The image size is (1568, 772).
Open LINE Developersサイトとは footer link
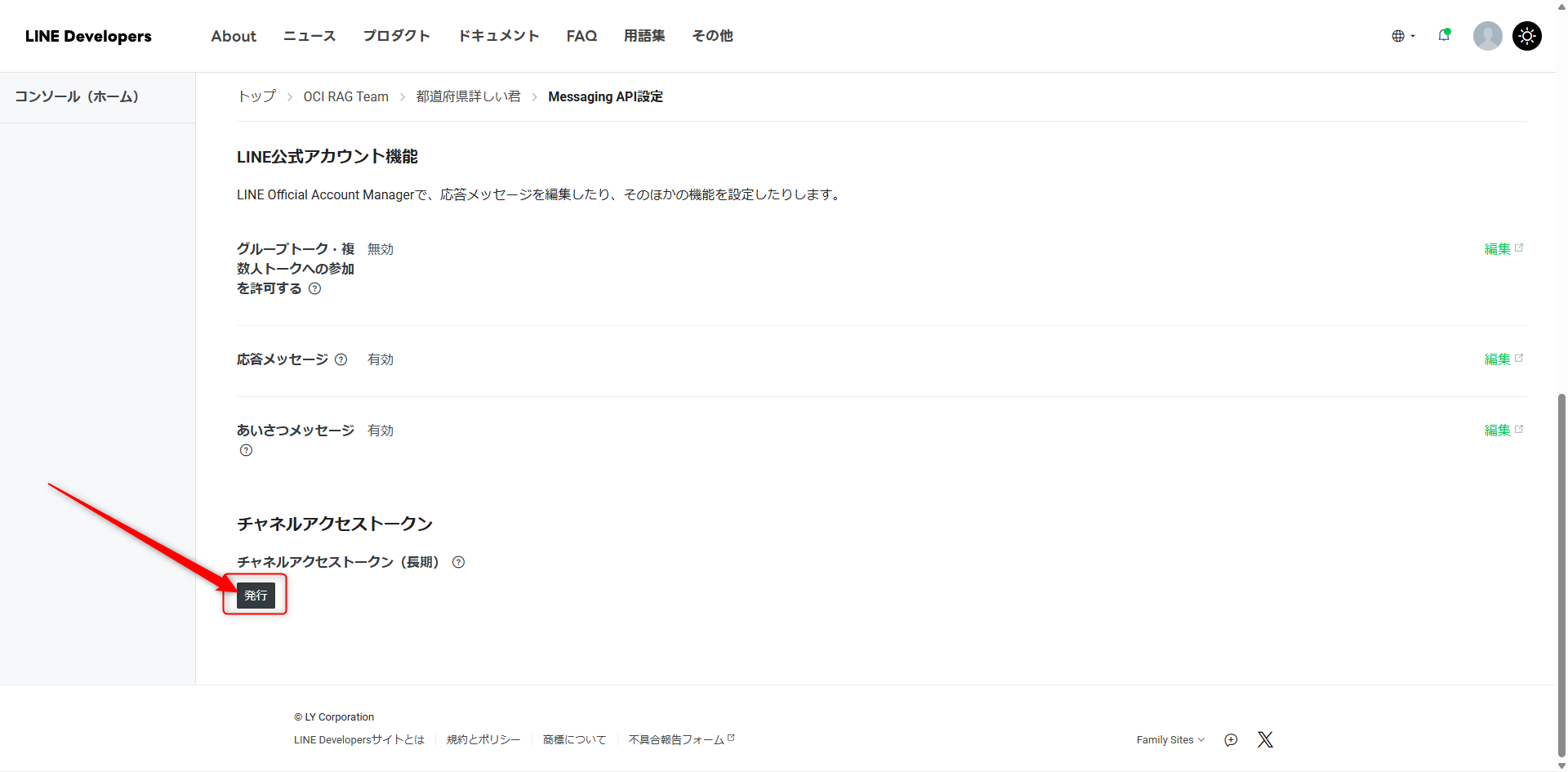point(359,739)
